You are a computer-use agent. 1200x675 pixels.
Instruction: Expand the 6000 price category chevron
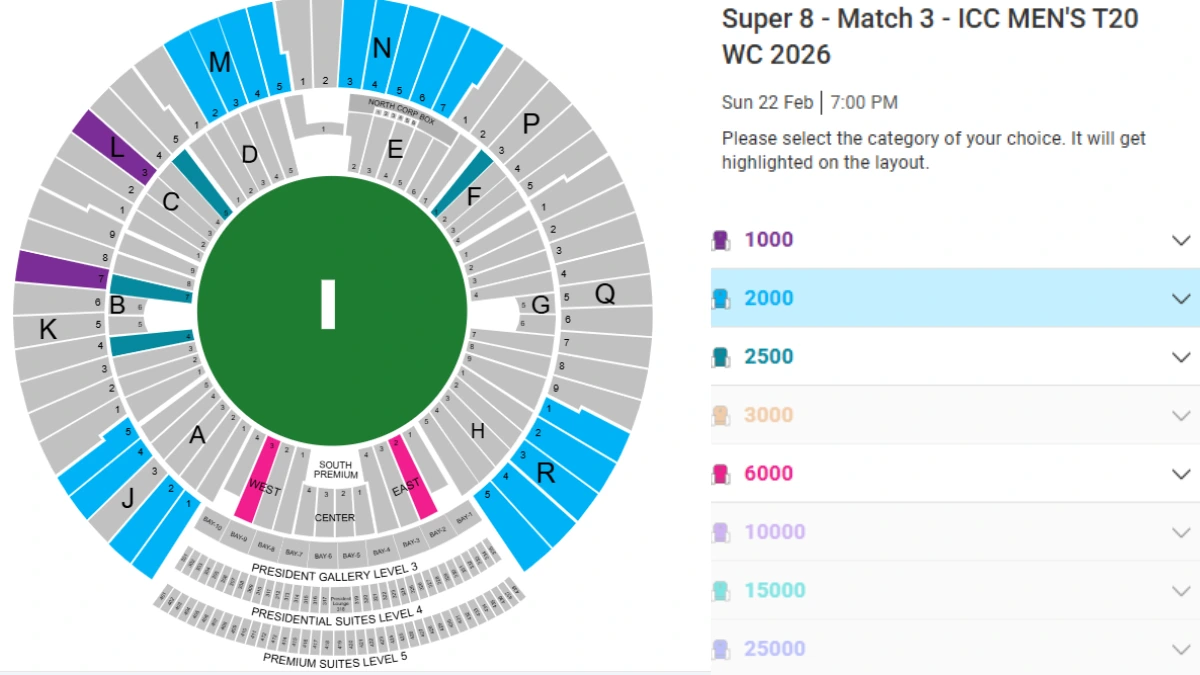click(x=1181, y=474)
